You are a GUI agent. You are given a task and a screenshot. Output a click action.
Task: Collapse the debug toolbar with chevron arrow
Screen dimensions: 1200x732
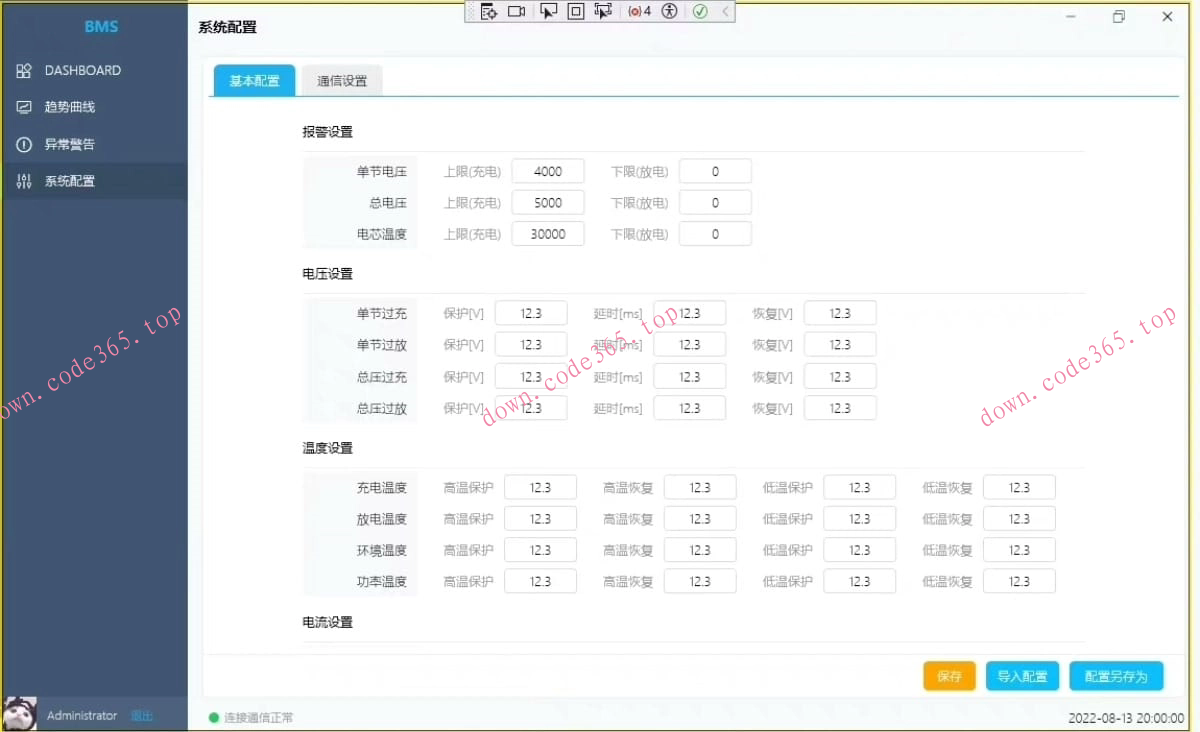[x=725, y=12]
